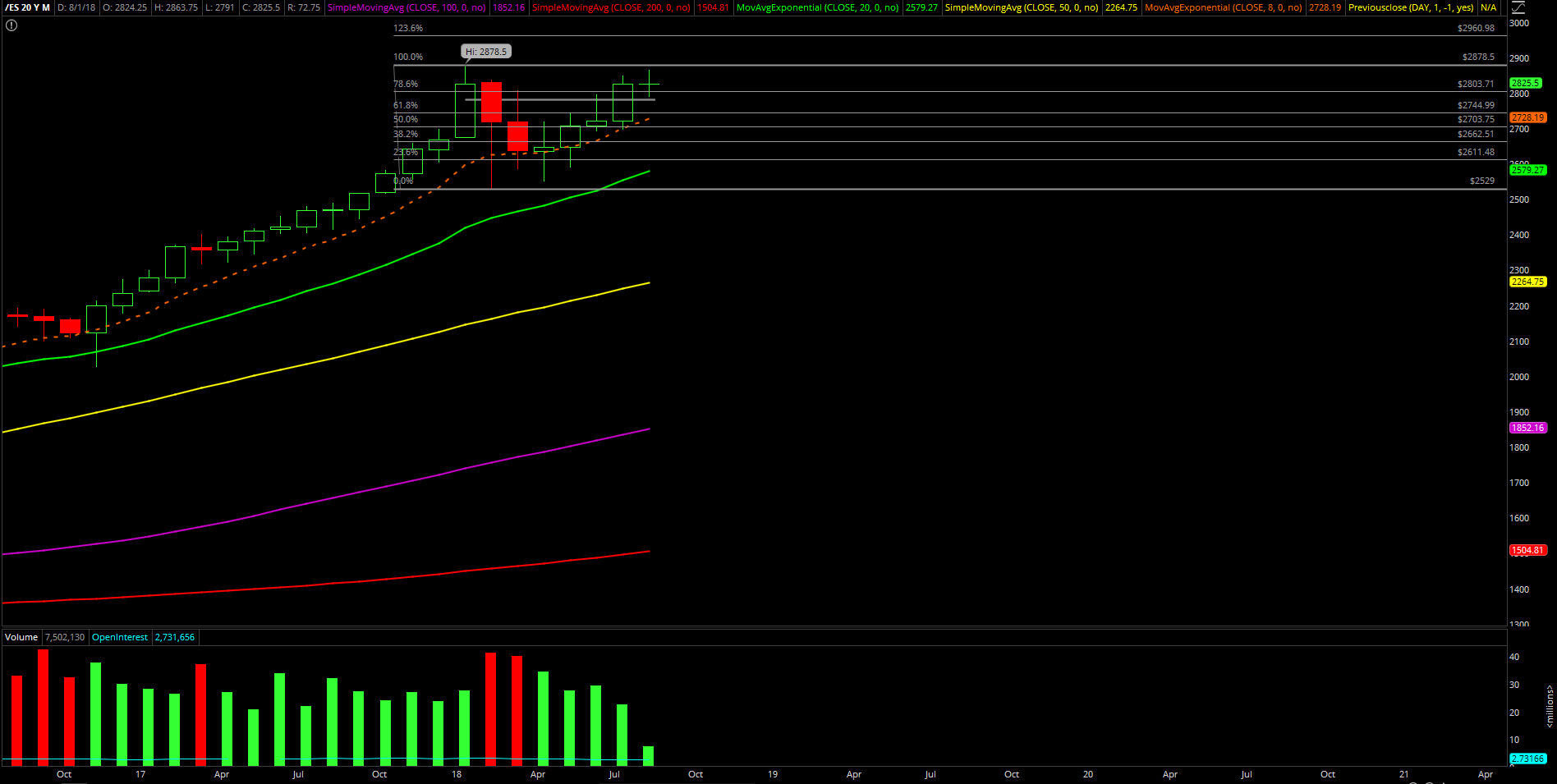Select the 38.2% Fibonacci level label

[406, 134]
